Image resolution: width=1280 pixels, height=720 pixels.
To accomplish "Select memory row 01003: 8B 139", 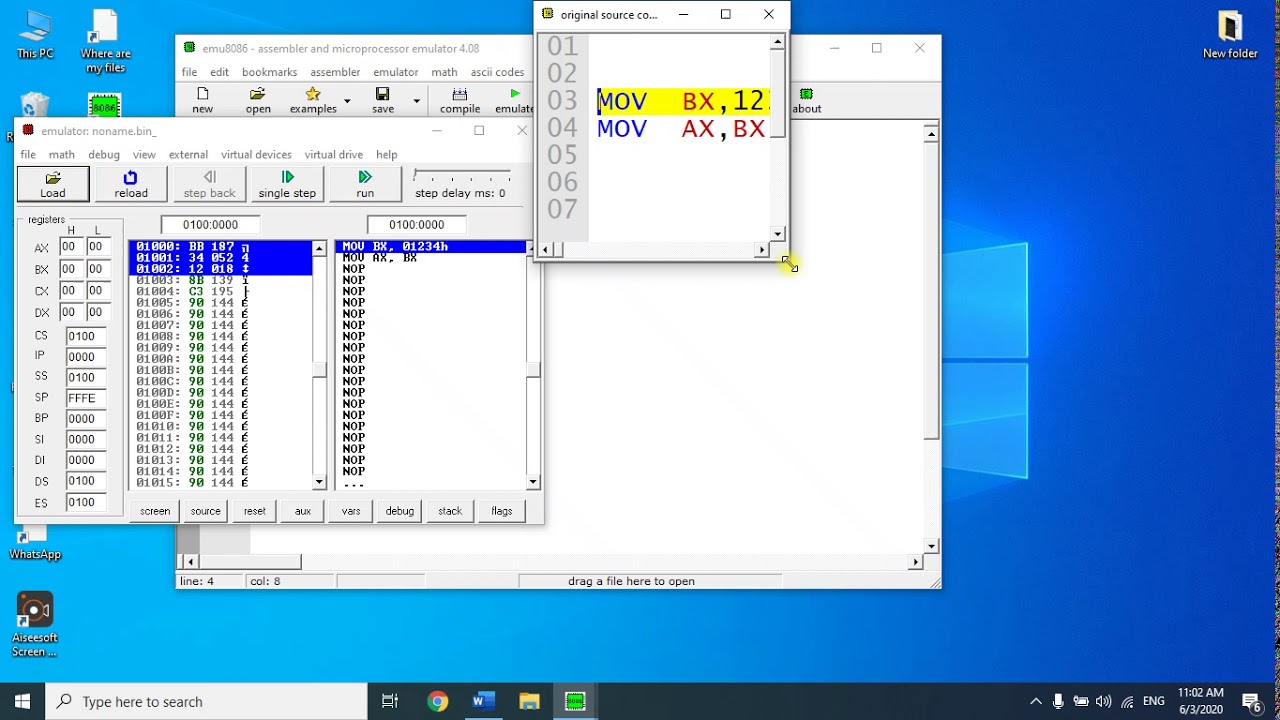I will coord(220,280).
